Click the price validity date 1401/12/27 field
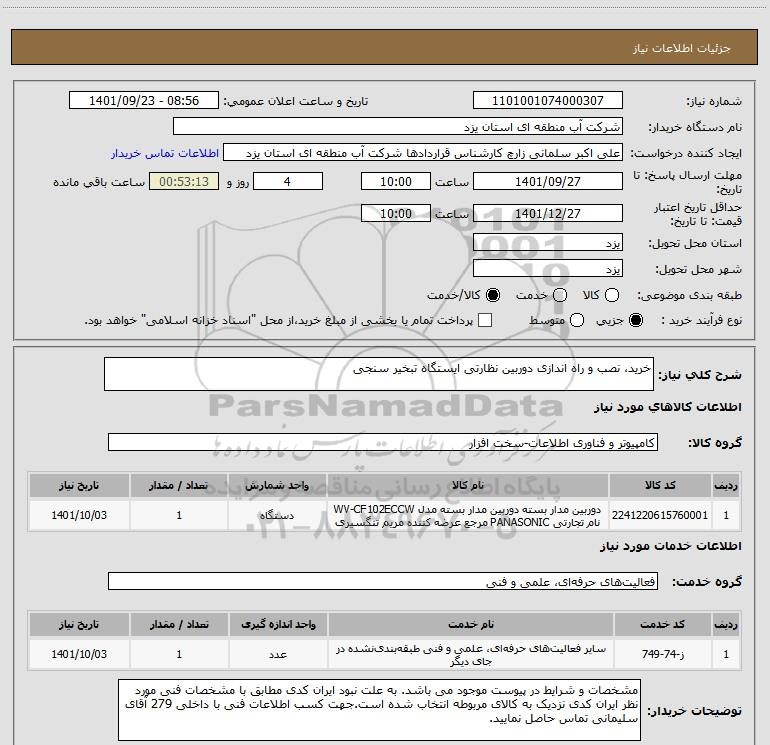This screenshot has height=745, width=770. [548, 213]
